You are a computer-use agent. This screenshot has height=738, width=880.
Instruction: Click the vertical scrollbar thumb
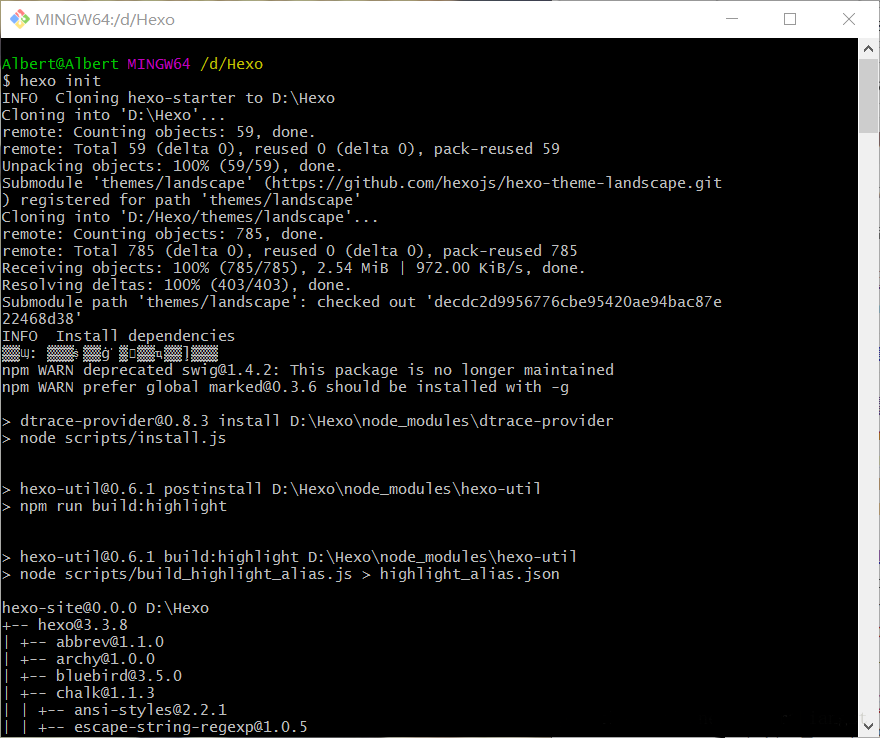point(868,95)
